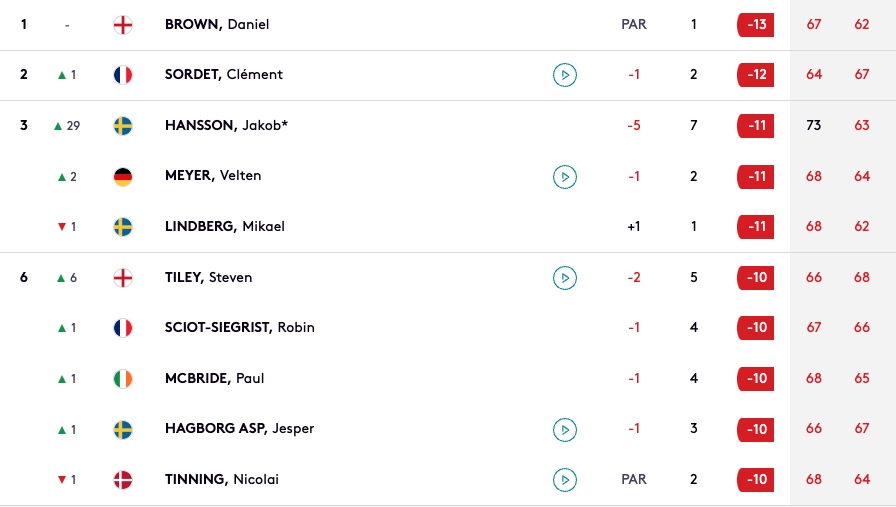Screen dimensions: 896x507
Task: Click the -12 total score badge for Sordet
Action: click(755, 75)
